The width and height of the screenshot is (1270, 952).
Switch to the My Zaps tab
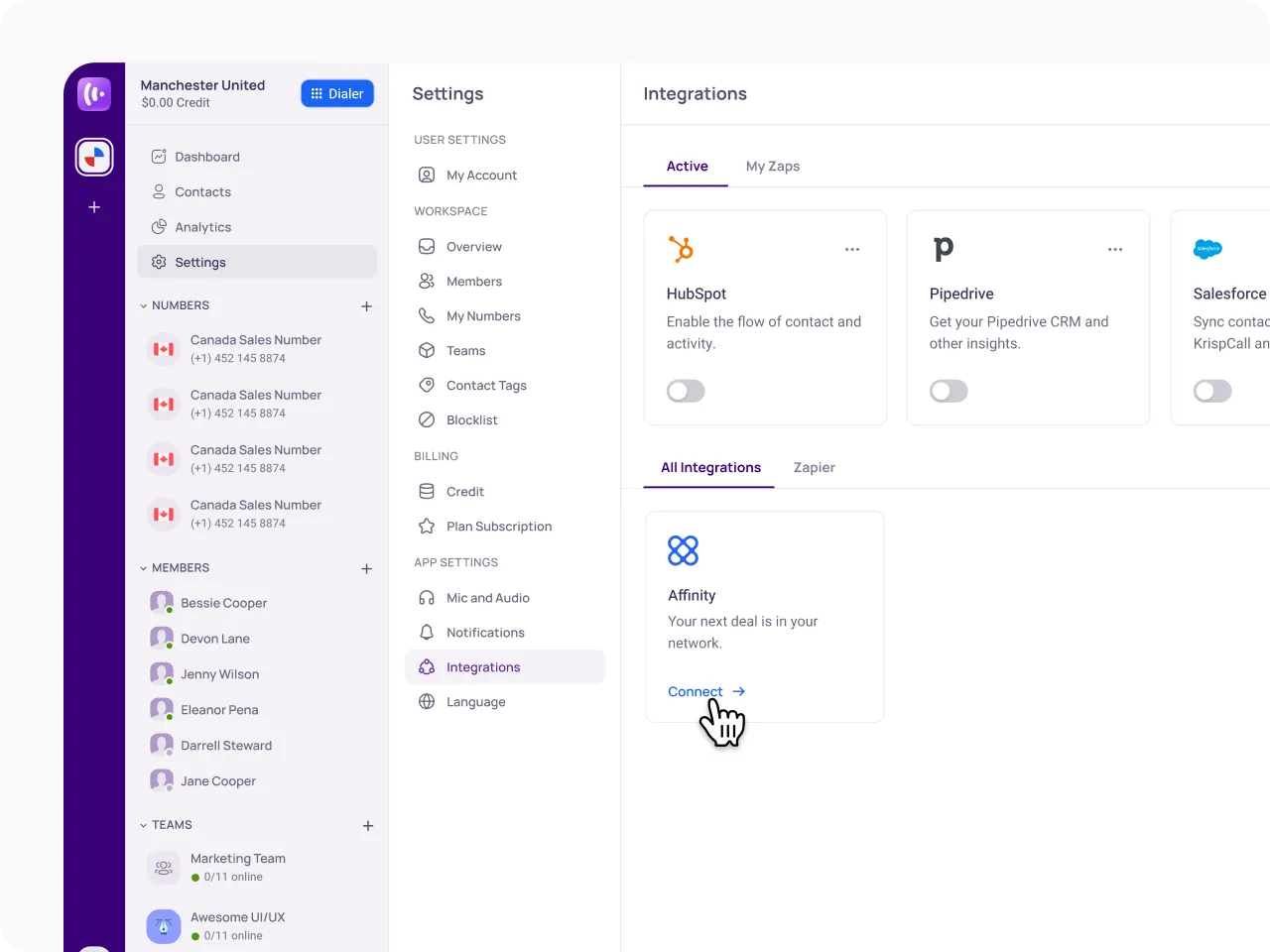pyautogui.click(x=773, y=167)
